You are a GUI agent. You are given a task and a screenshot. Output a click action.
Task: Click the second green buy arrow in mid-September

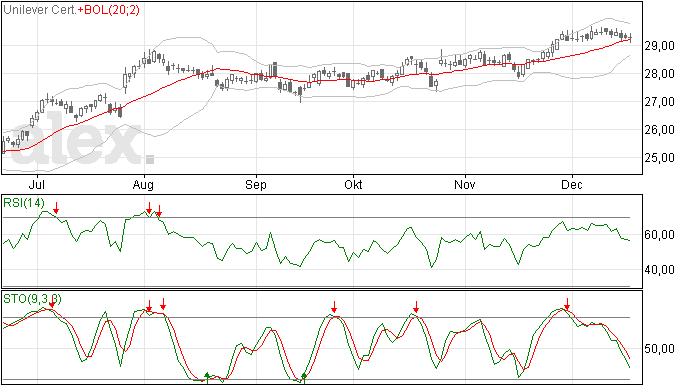tap(304, 378)
